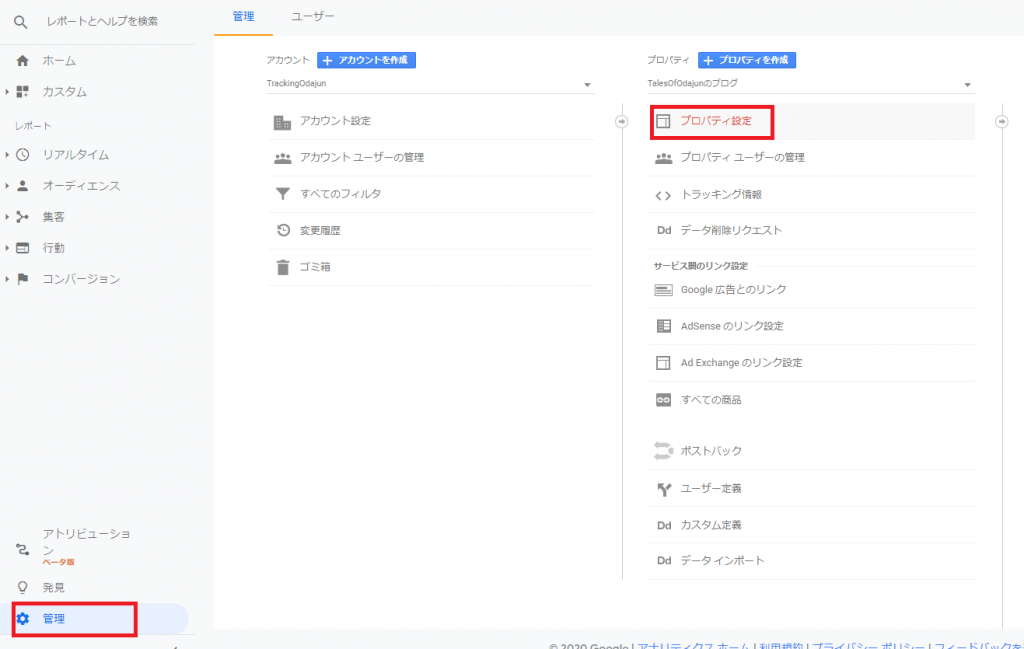Click the ユーザー定義 fork icon
Image resolution: width=1024 pixels, height=649 pixels.
pos(664,489)
